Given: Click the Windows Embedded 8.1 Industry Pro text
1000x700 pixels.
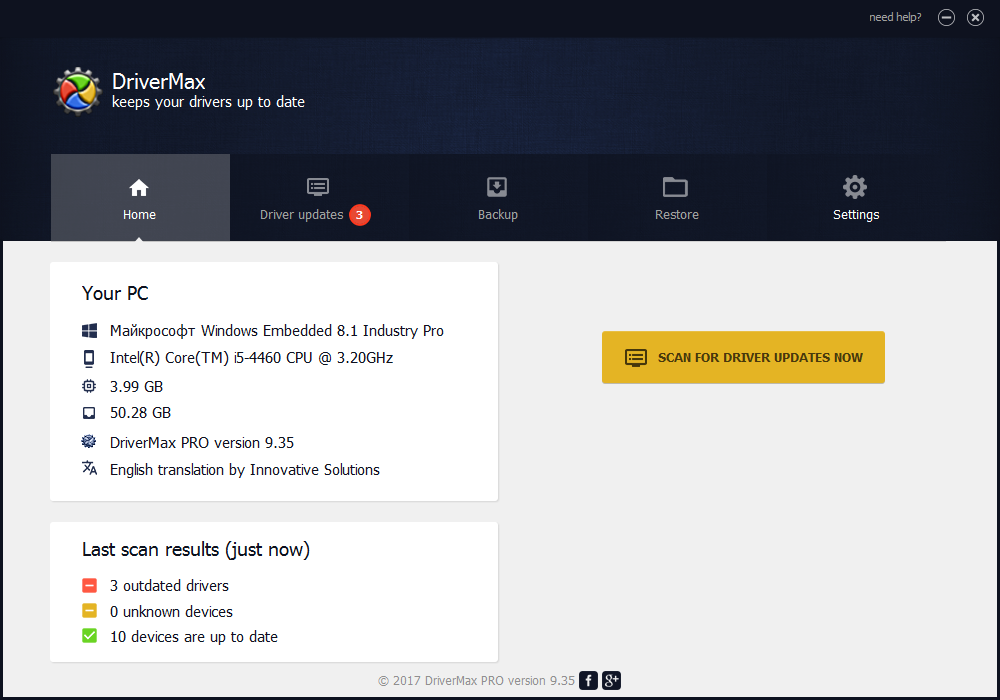Looking at the screenshot, I should pyautogui.click(x=277, y=331).
